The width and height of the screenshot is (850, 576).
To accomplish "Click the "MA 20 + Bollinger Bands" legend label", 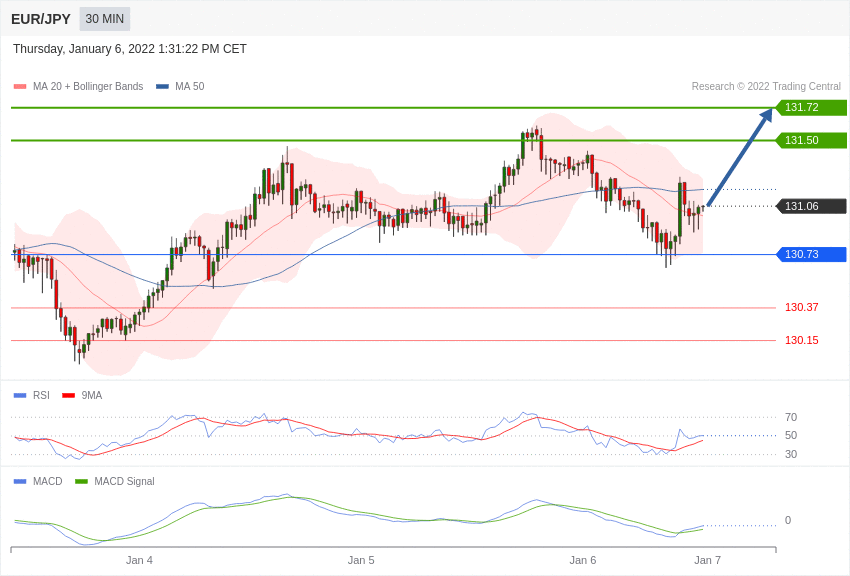I will coord(88,86).
